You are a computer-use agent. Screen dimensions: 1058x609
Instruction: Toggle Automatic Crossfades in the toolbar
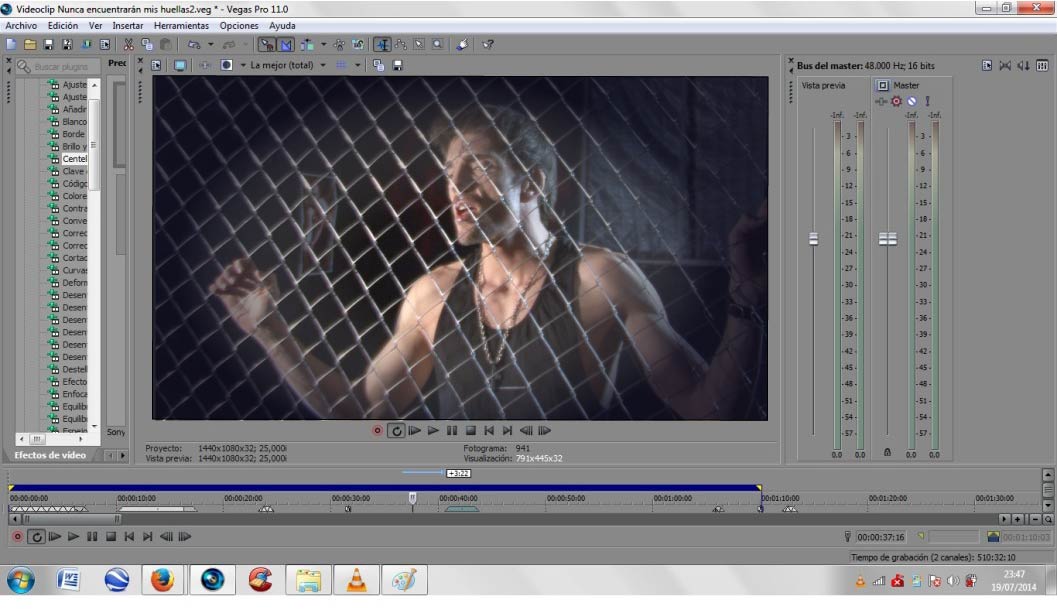tap(286, 45)
